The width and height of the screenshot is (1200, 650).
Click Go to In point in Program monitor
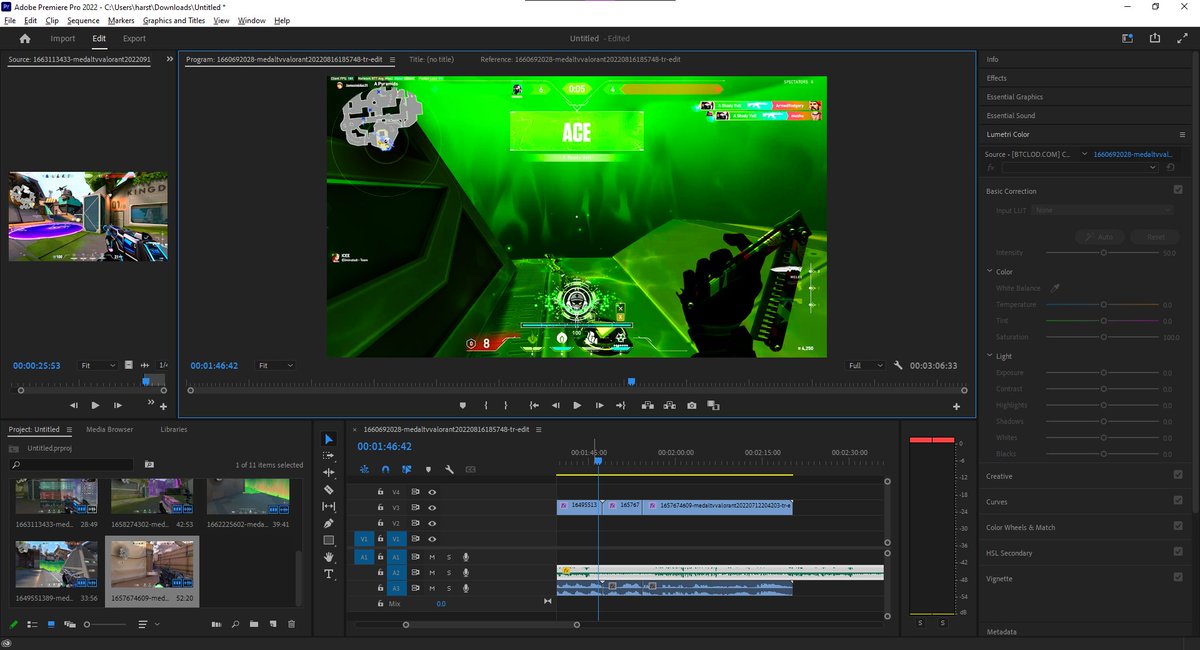coord(534,405)
